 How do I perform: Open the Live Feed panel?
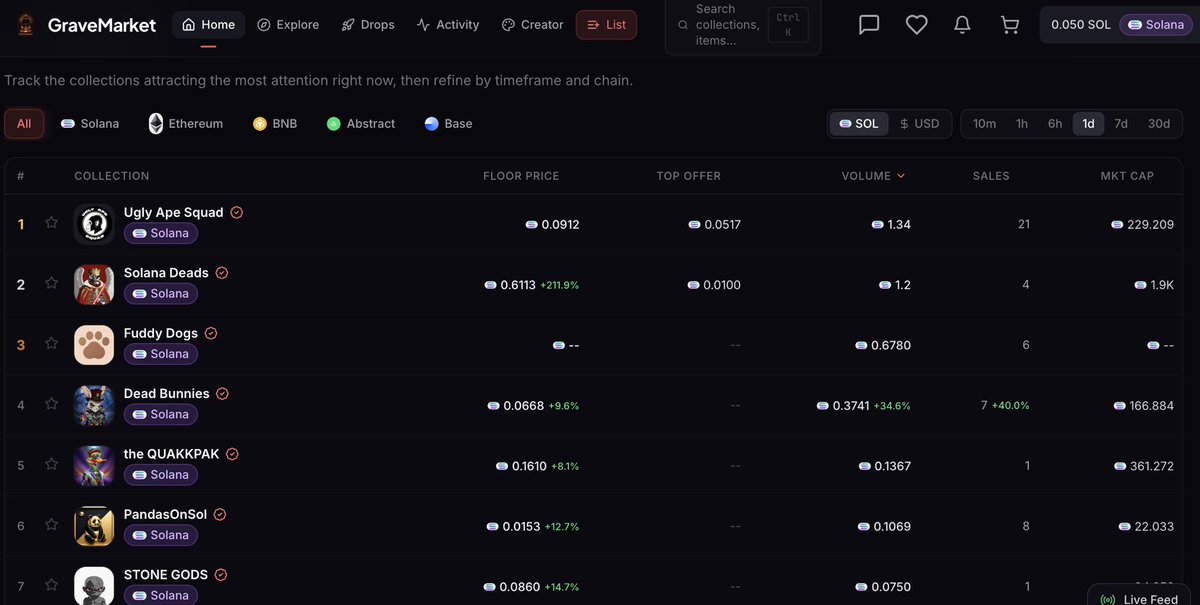(1139, 597)
